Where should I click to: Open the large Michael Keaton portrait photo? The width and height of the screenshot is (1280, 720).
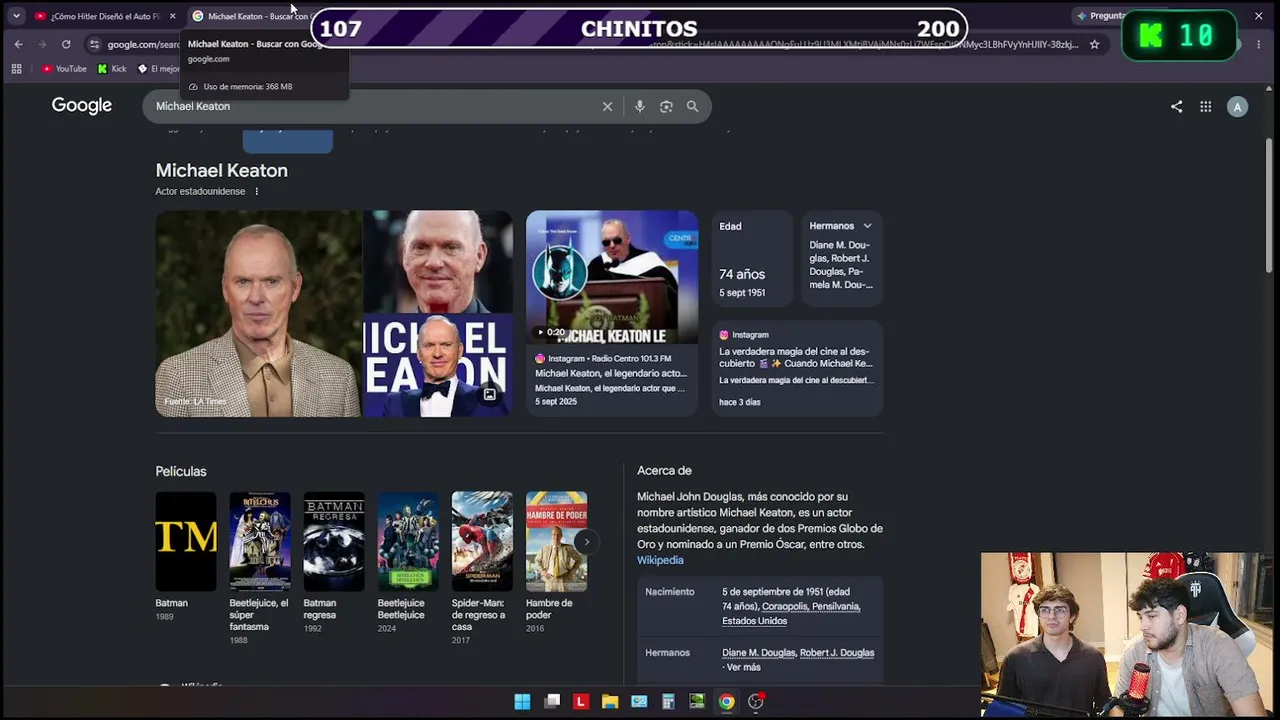(x=258, y=313)
